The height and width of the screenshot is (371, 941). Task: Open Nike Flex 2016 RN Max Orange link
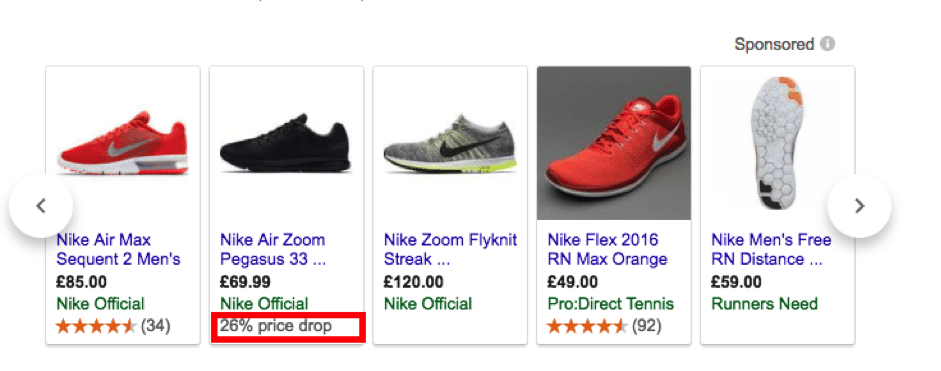tap(607, 250)
